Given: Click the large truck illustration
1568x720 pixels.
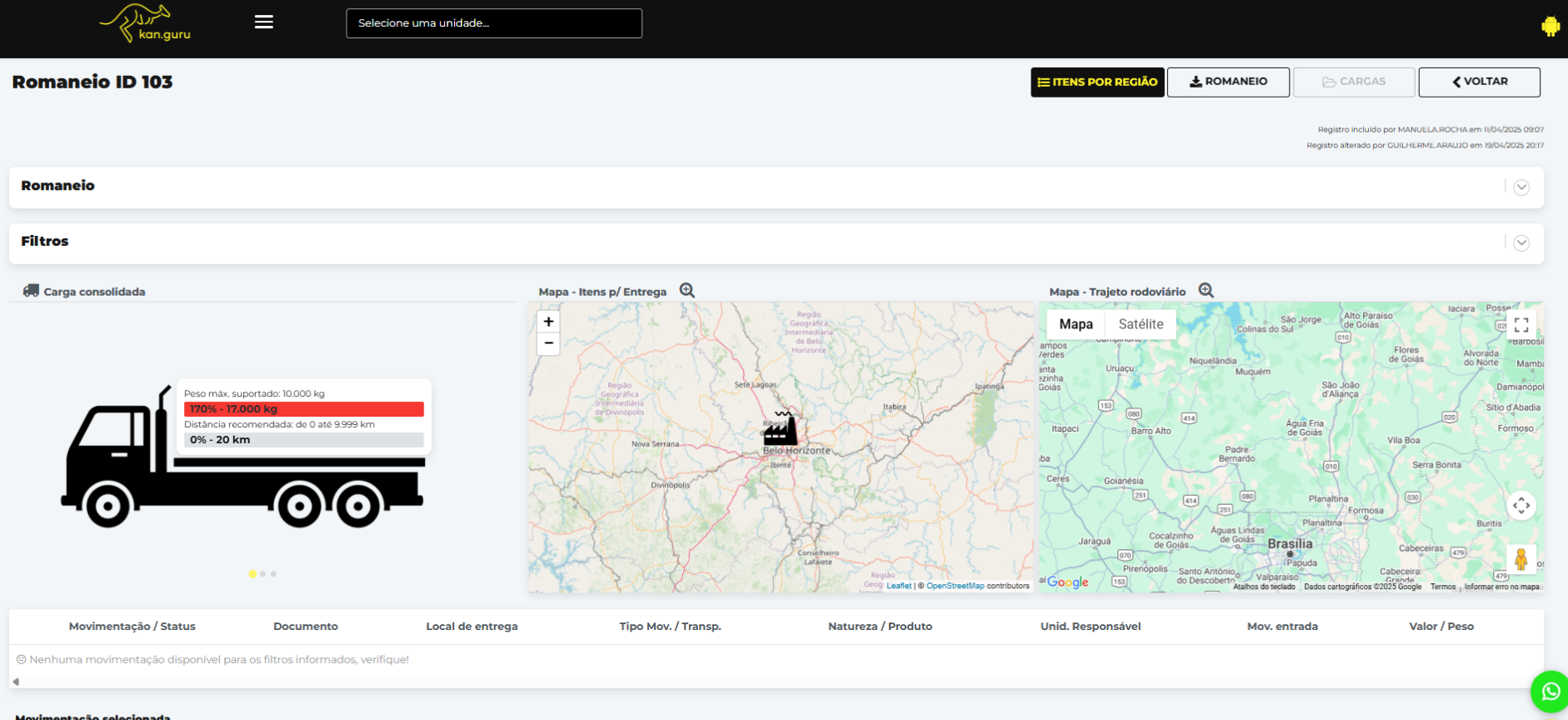Looking at the screenshot, I should (242, 457).
